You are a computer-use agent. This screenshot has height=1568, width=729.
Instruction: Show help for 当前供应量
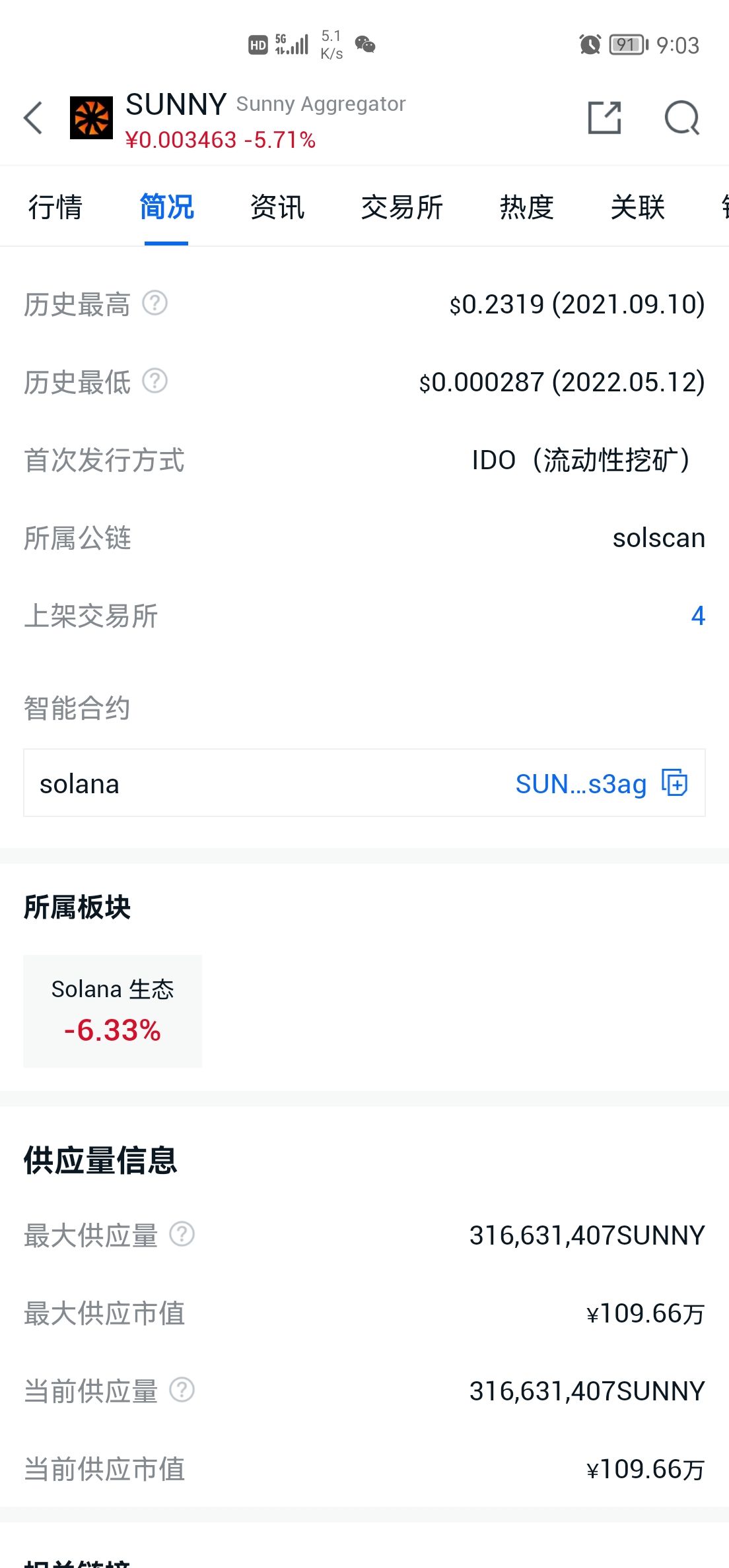click(x=182, y=1390)
